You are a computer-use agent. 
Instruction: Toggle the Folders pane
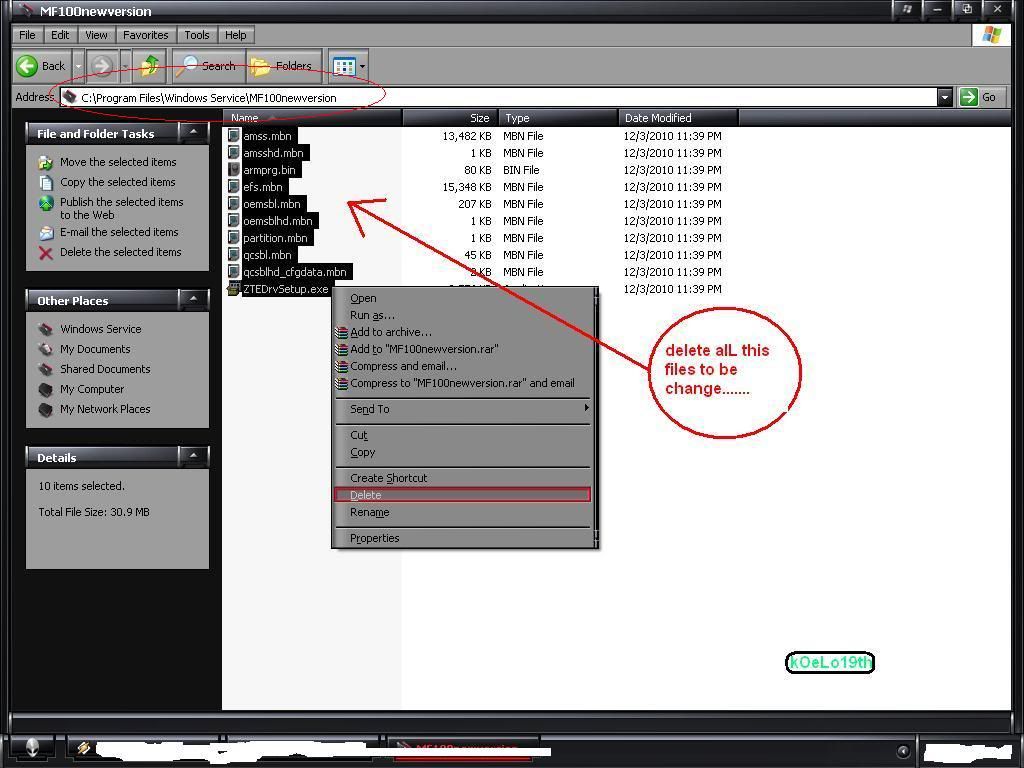point(283,66)
